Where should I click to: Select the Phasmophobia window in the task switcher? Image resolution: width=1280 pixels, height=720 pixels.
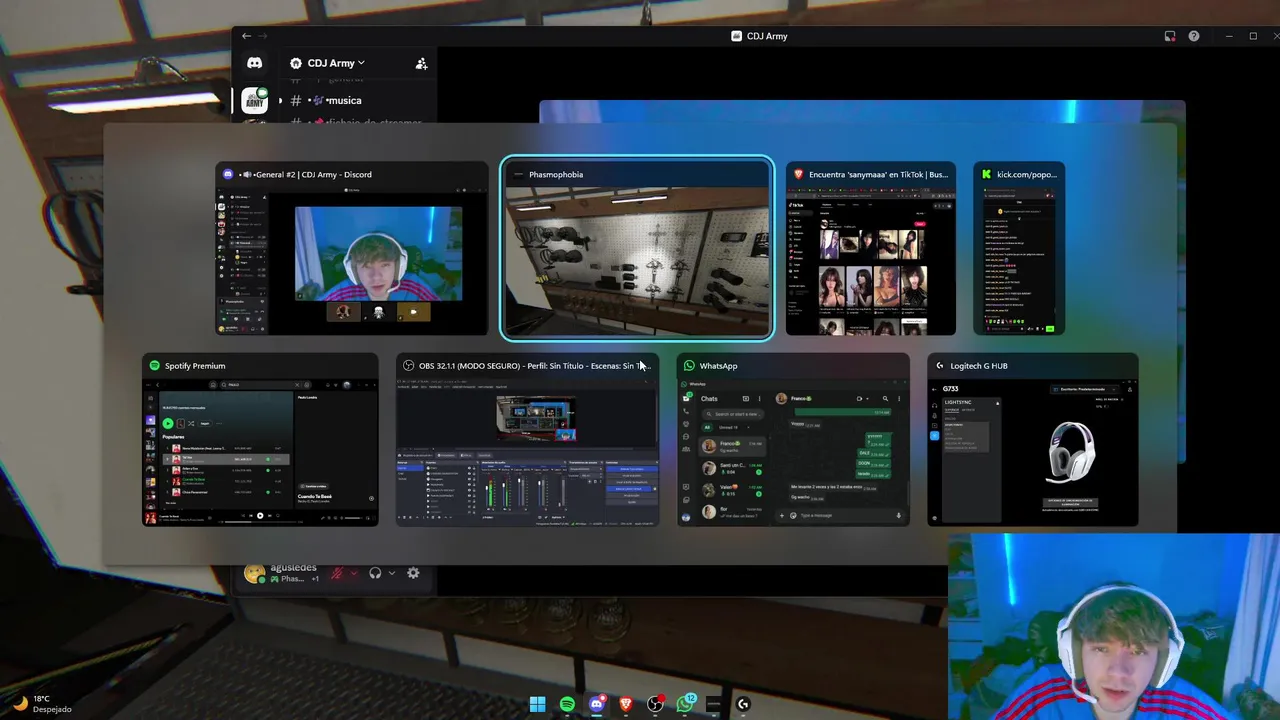[637, 248]
